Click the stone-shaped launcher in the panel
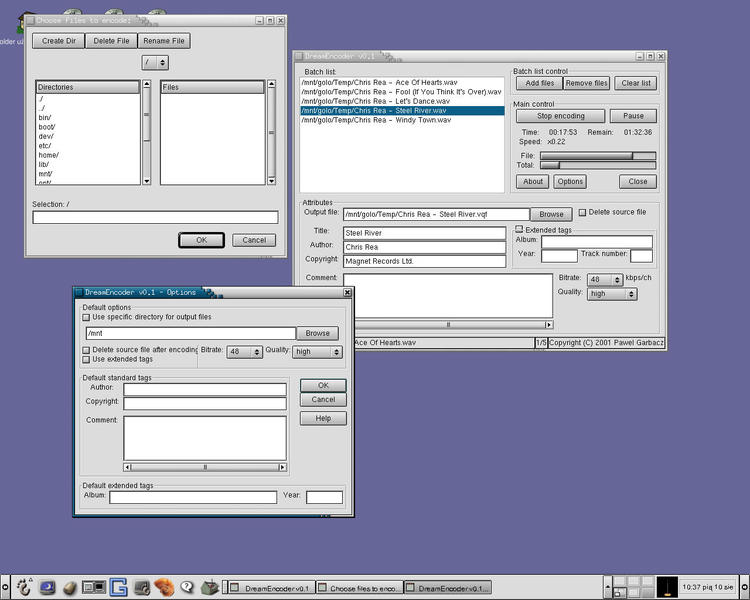This screenshot has width=750, height=600. tap(70, 588)
